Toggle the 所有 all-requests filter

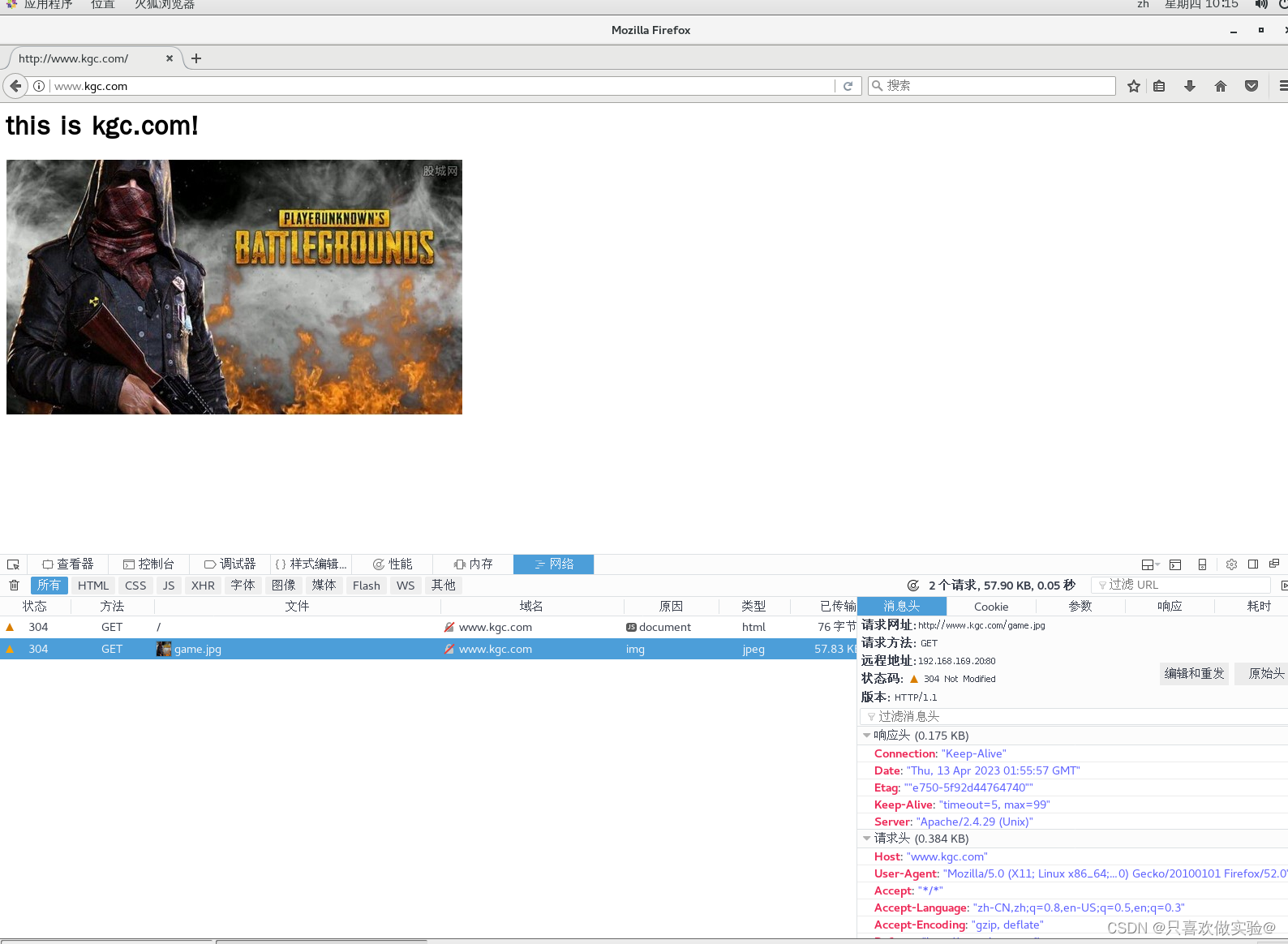coord(49,586)
